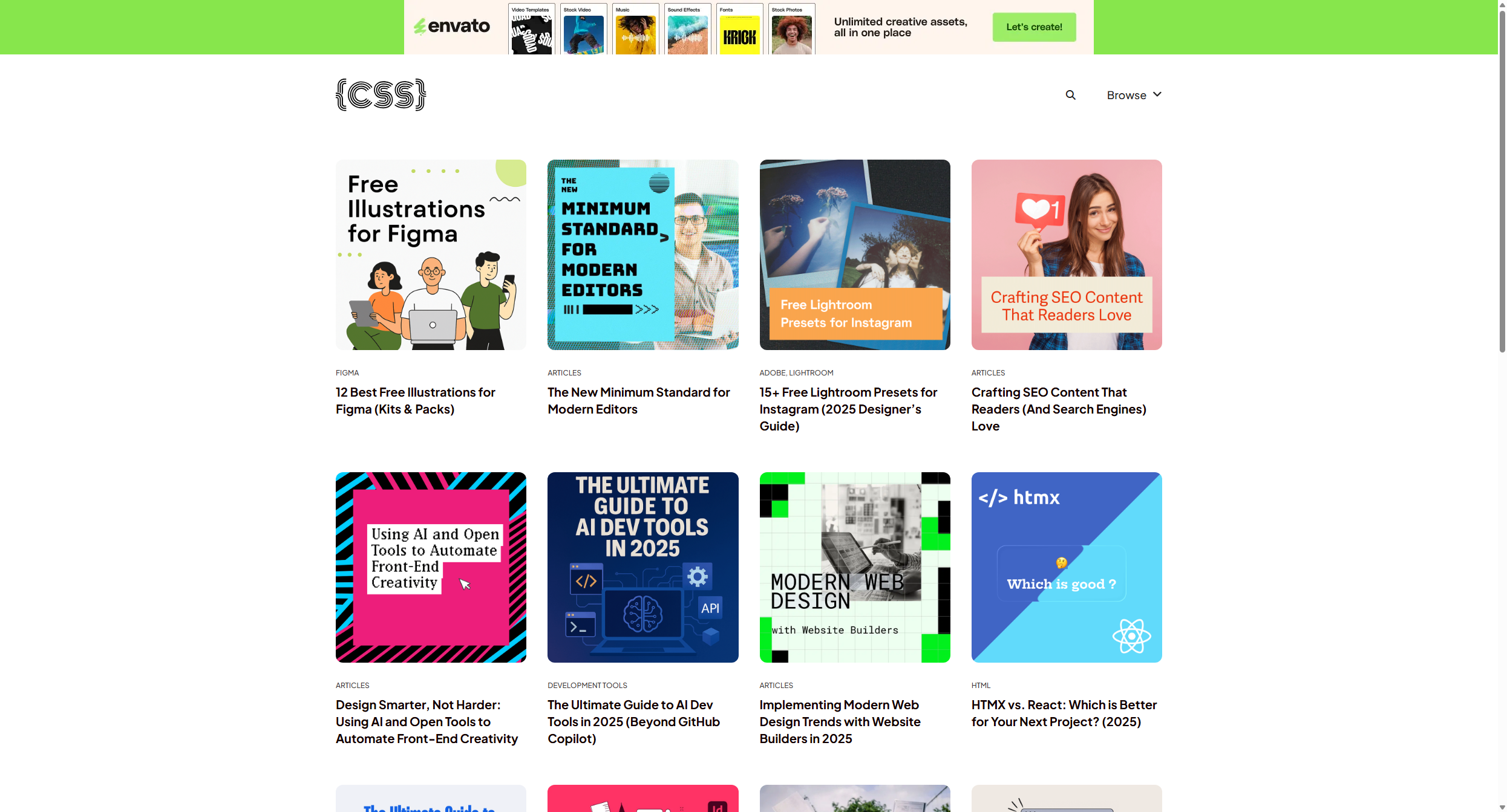Open Minimum Standard for Modern Editors image

(642, 255)
